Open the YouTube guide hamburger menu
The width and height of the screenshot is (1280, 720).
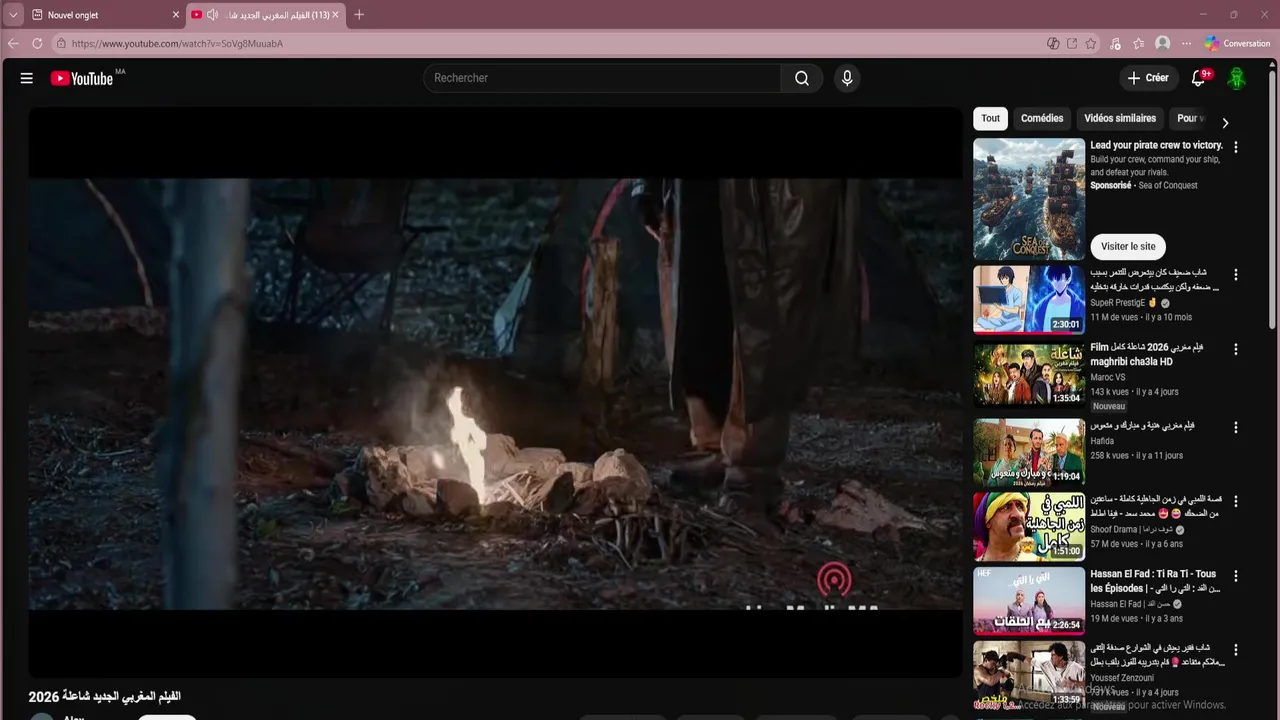click(x=27, y=78)
